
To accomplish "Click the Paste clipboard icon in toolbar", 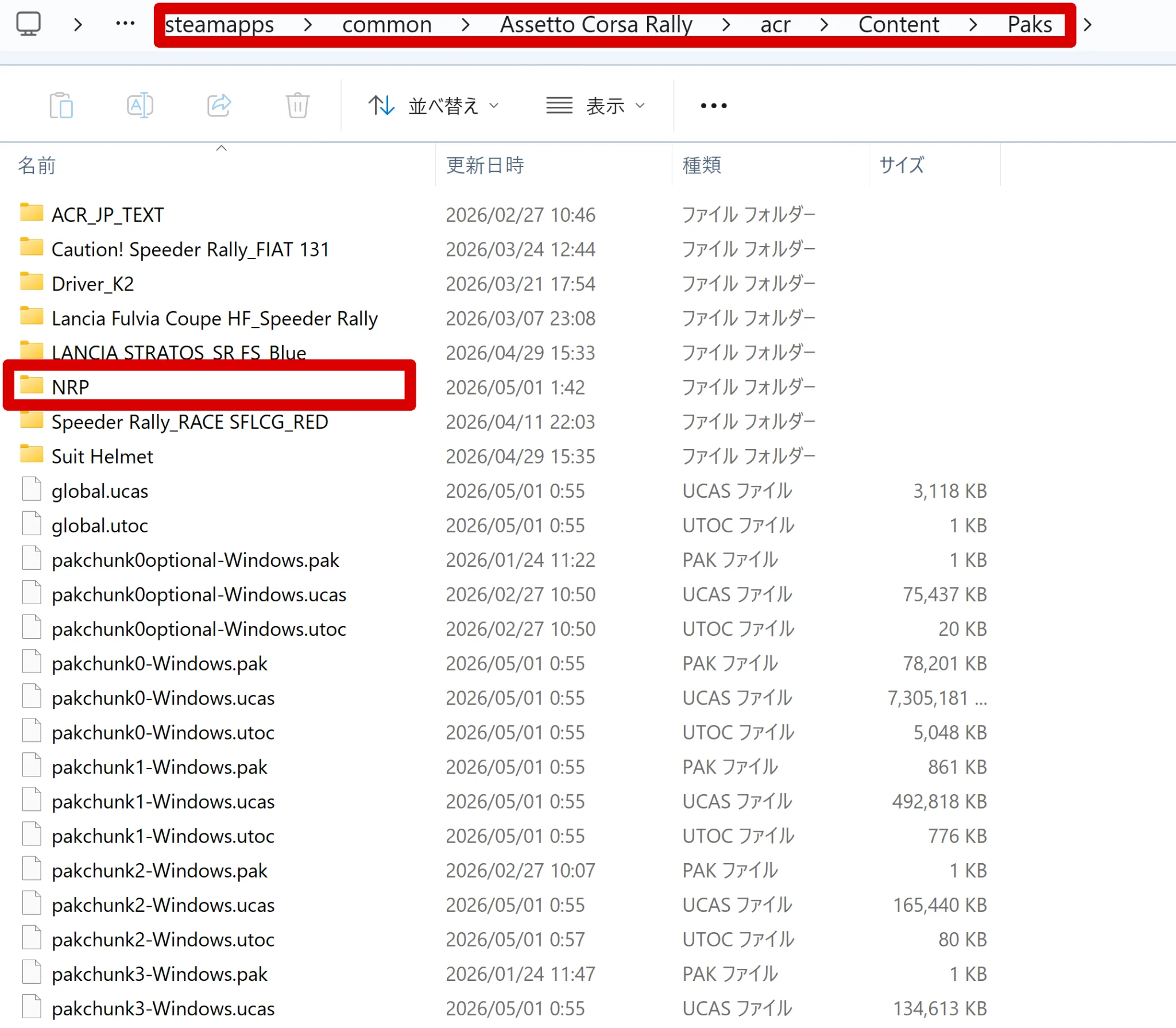I will coord(61,105).
